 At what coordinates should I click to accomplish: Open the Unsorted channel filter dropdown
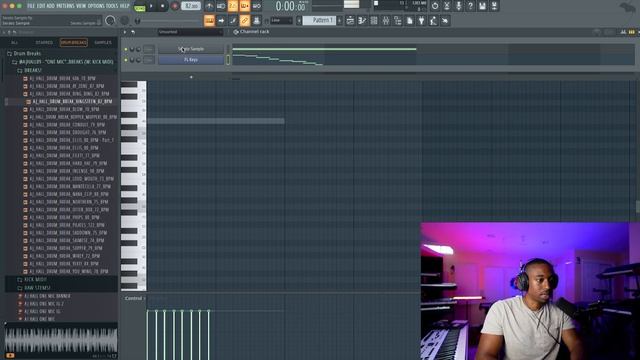point(190,32)
